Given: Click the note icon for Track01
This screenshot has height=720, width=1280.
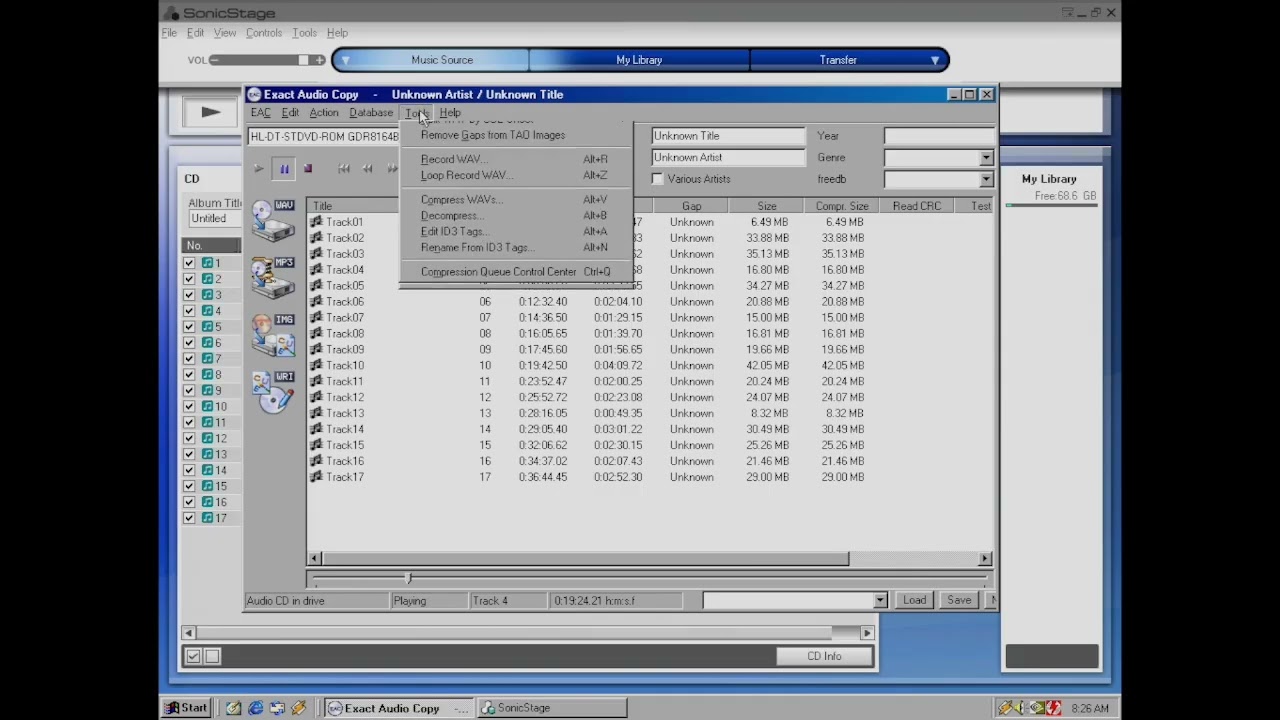Looking at the screenshot, I should (x=316, y=222).
